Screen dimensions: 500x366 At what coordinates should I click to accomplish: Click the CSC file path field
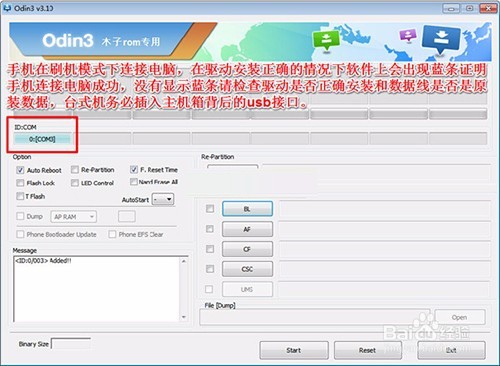coord(384,269)
